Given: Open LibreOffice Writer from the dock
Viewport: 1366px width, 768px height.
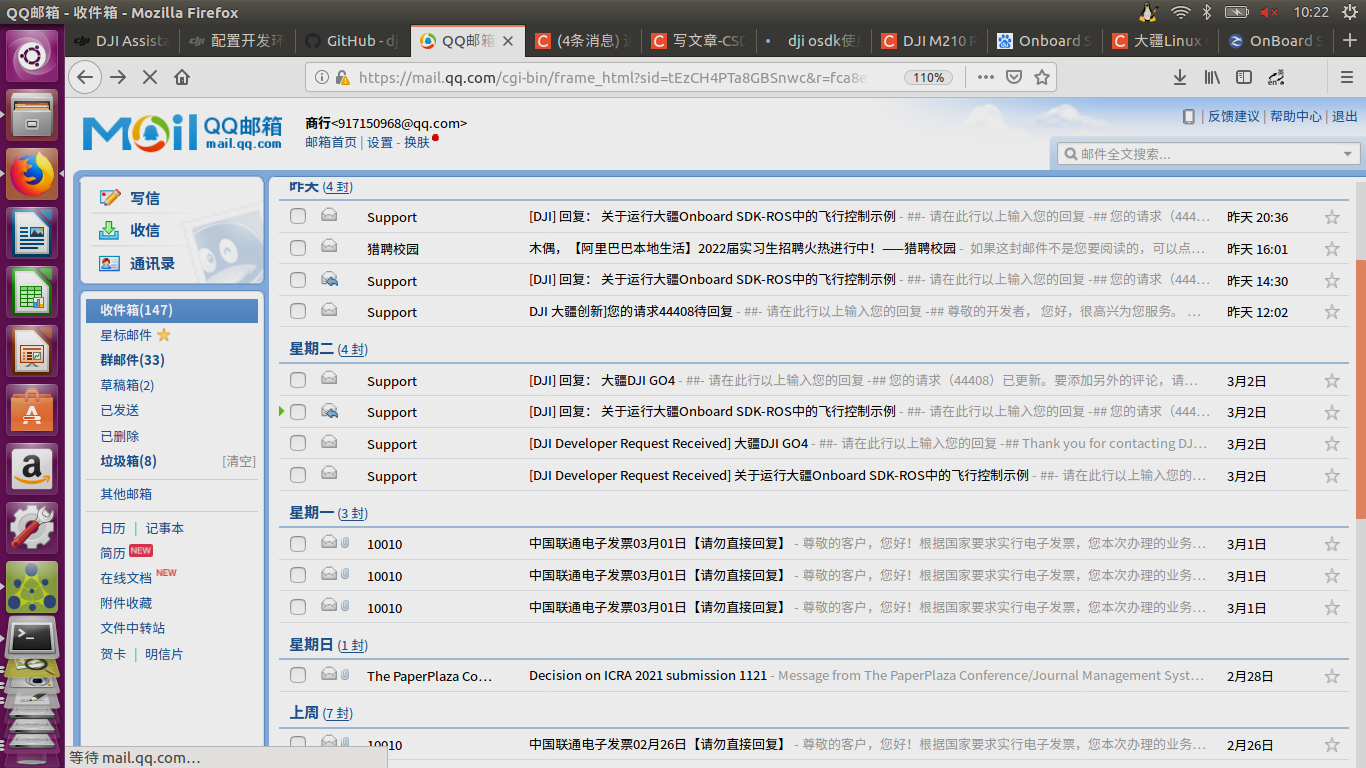Looking at the screenshot, I should [x=32, y=233].
